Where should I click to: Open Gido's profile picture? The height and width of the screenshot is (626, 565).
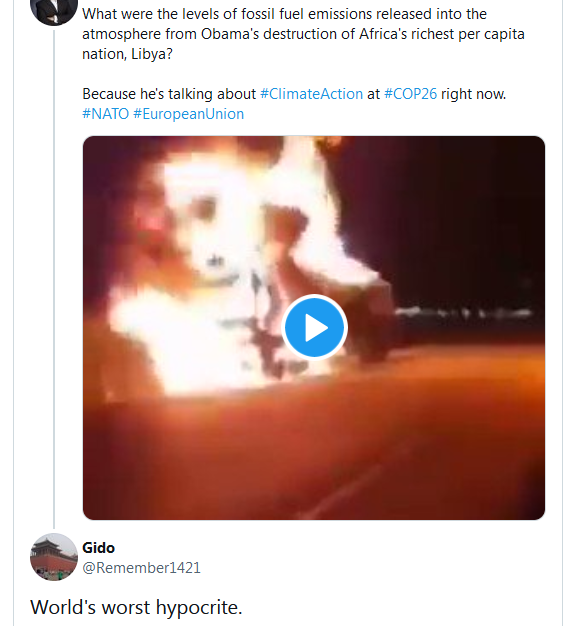click(54, 557)
